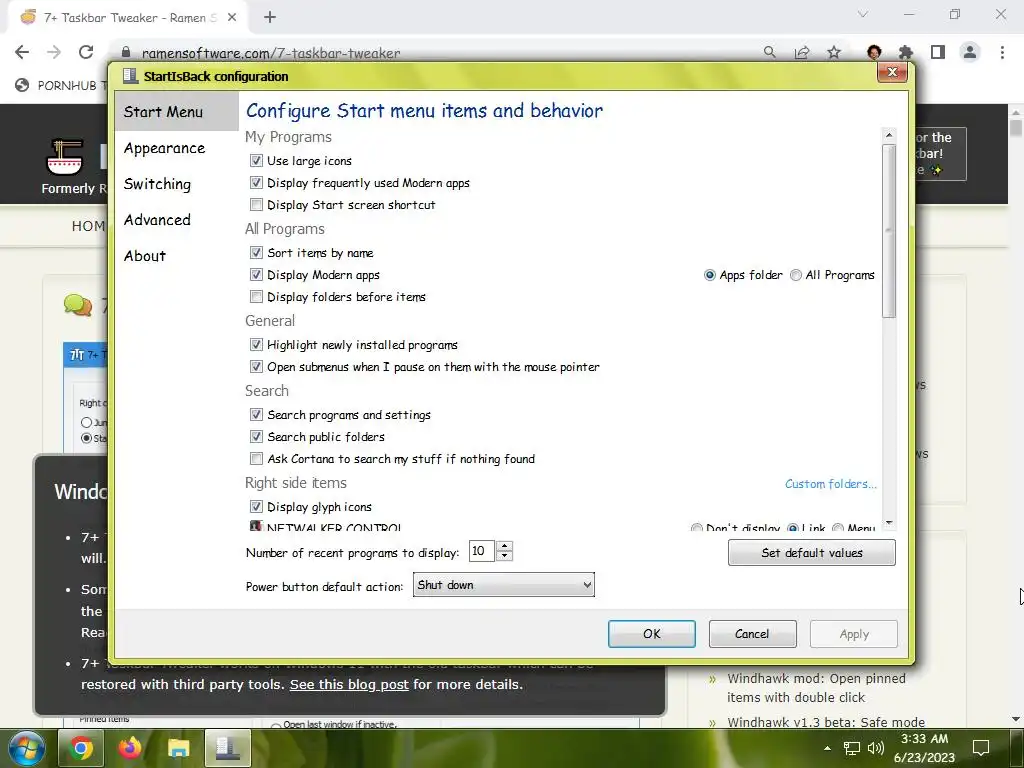Viewport: 1024px width, 768px height.
Task: Confirm with the OK button
Action: coord(652,634)
